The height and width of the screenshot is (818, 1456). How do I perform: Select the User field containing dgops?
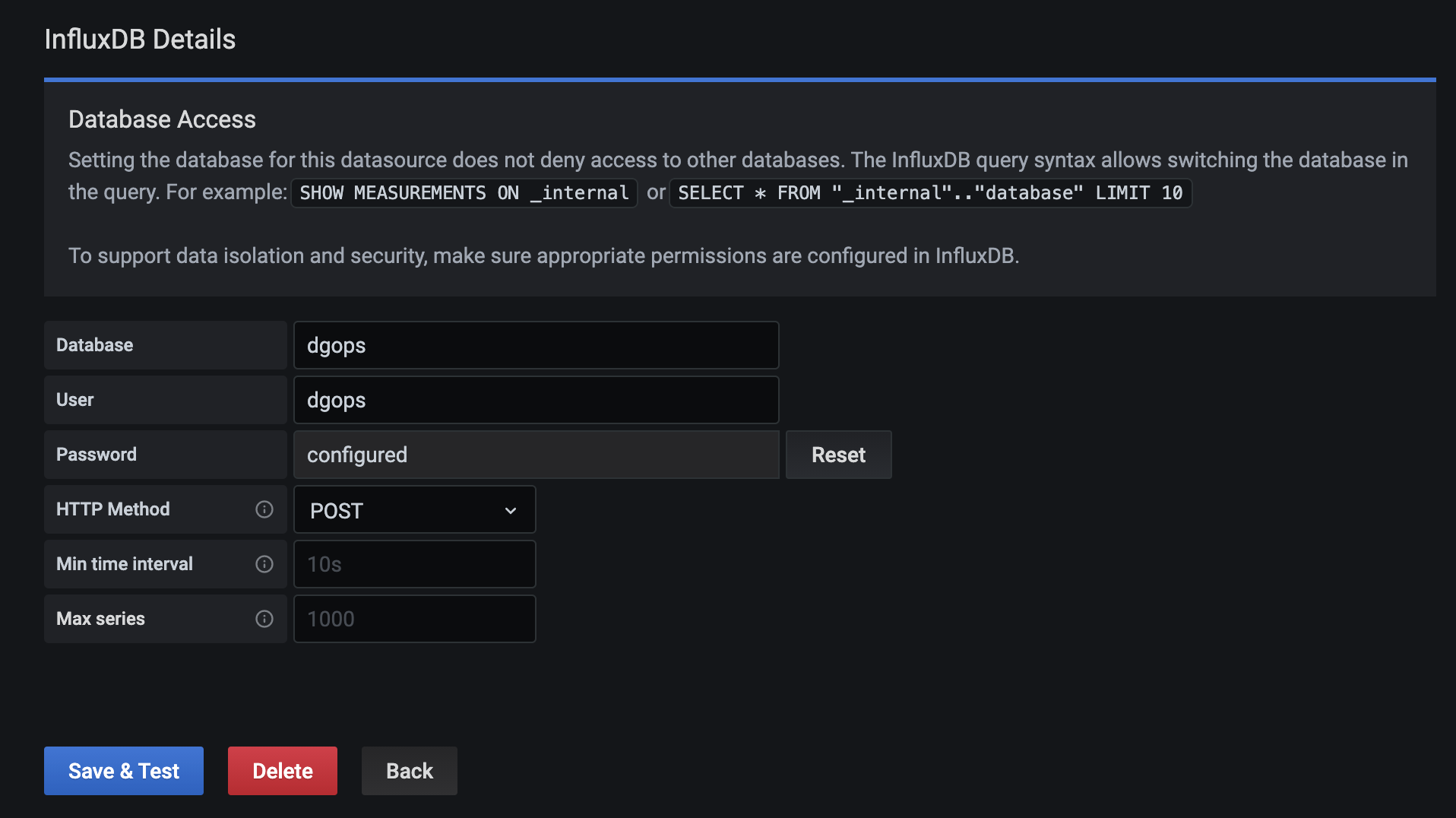coord(537,399)
